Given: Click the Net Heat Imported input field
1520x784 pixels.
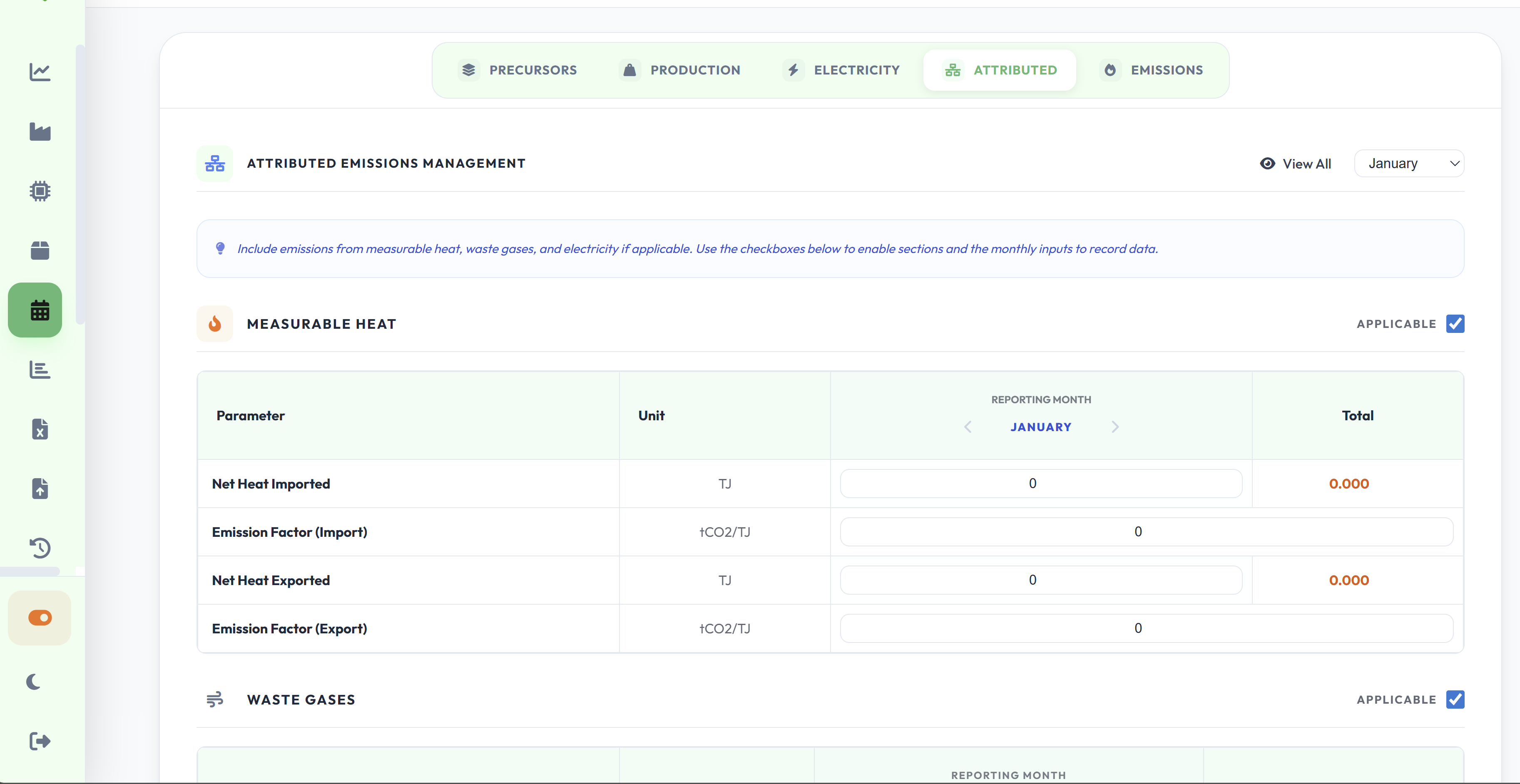Looking at the screenshot, I should point(1040,484).
